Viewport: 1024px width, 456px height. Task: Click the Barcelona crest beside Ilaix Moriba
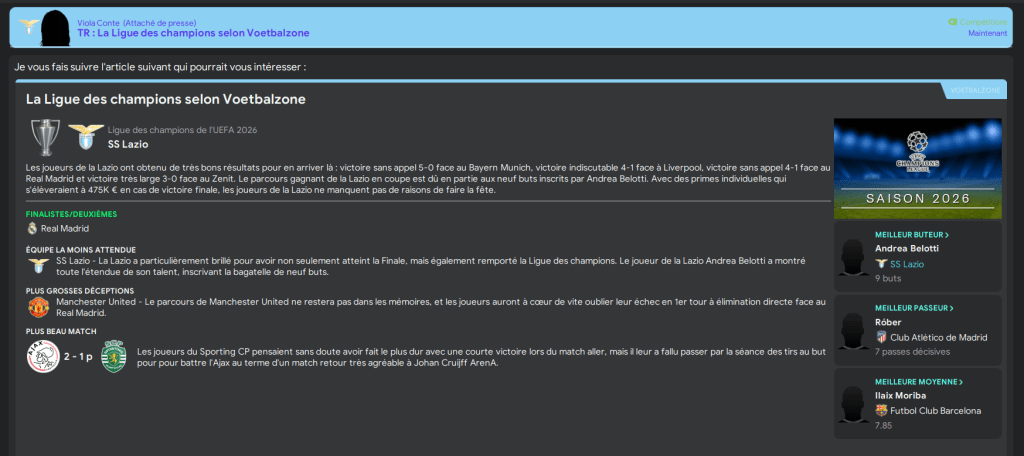click(x=881, y=410)
